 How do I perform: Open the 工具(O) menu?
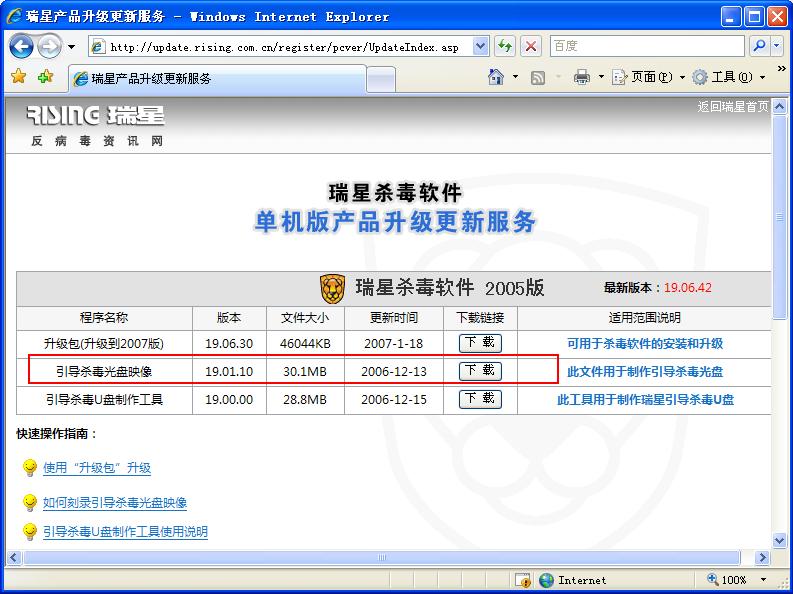tap(728, 77)
